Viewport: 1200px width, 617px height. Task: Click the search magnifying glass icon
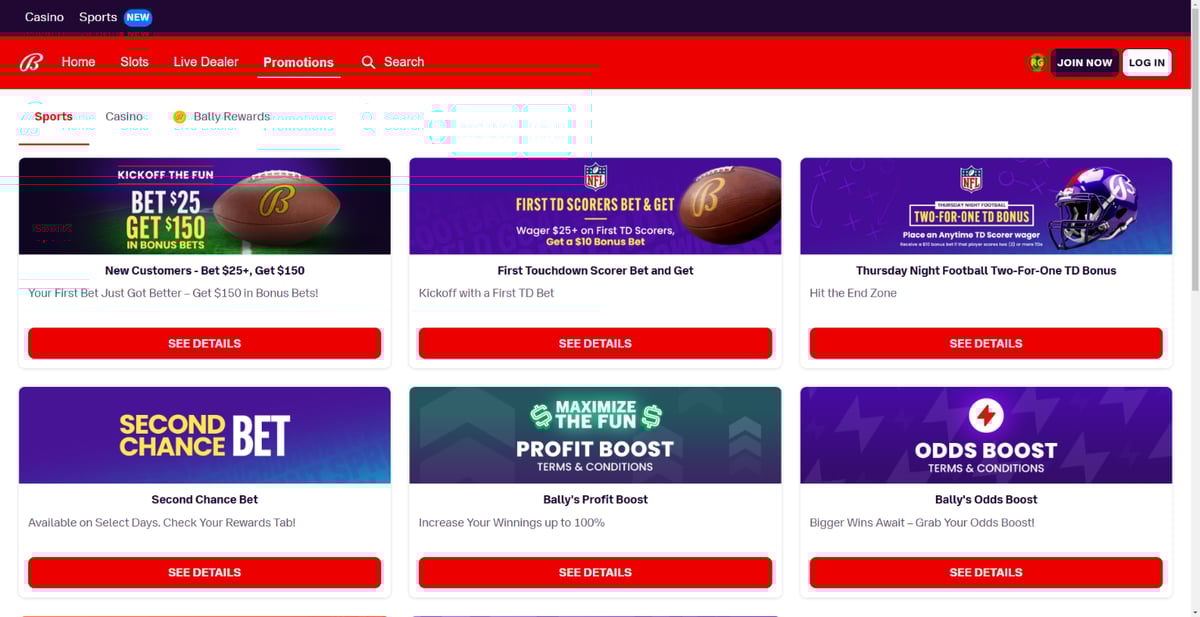(x=368, y=62)
